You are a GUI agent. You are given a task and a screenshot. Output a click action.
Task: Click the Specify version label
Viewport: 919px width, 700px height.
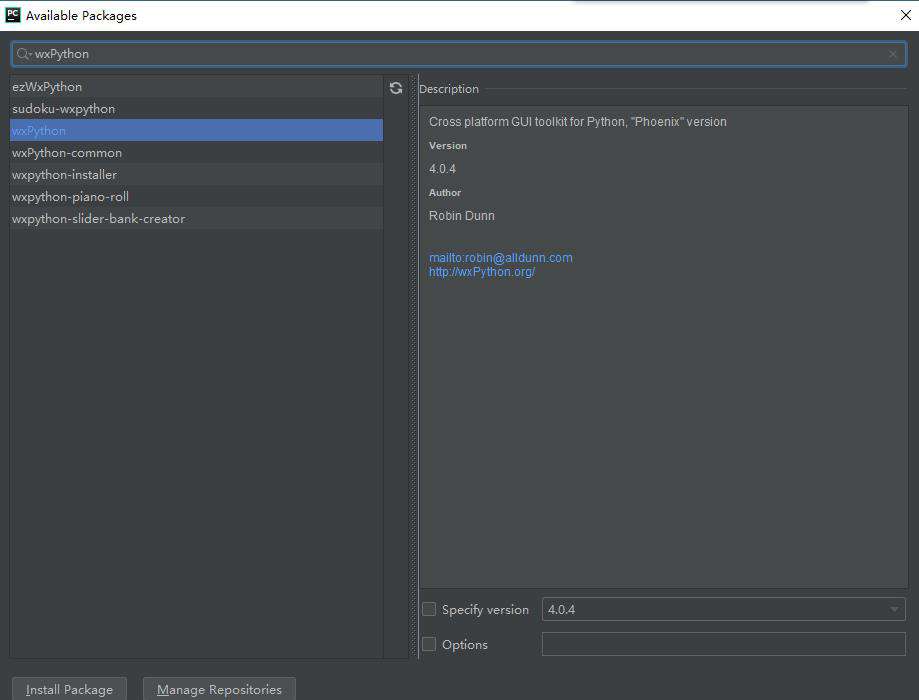[485, 610]
